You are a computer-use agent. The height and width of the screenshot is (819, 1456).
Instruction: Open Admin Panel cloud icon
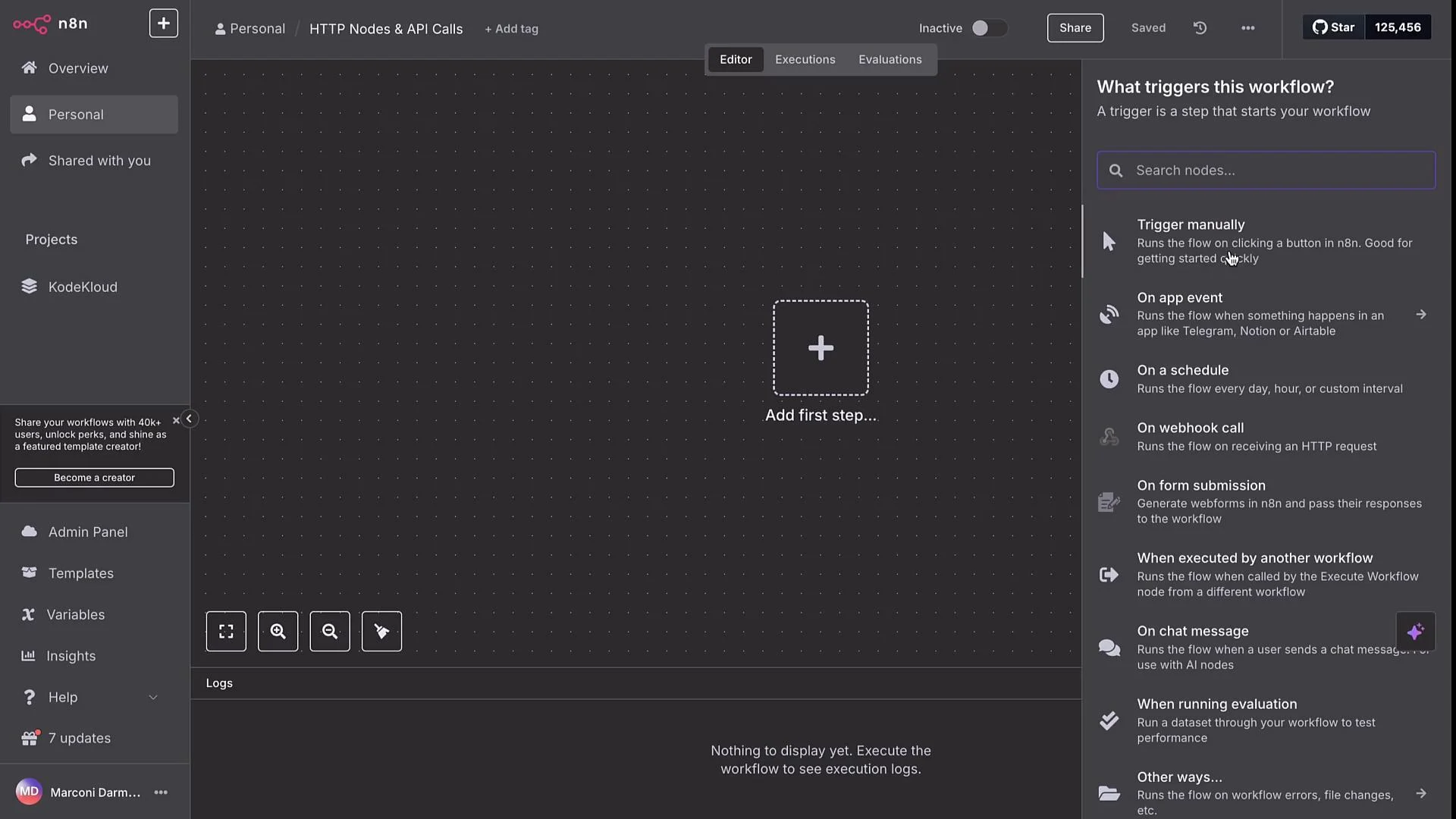coord(29,531)
